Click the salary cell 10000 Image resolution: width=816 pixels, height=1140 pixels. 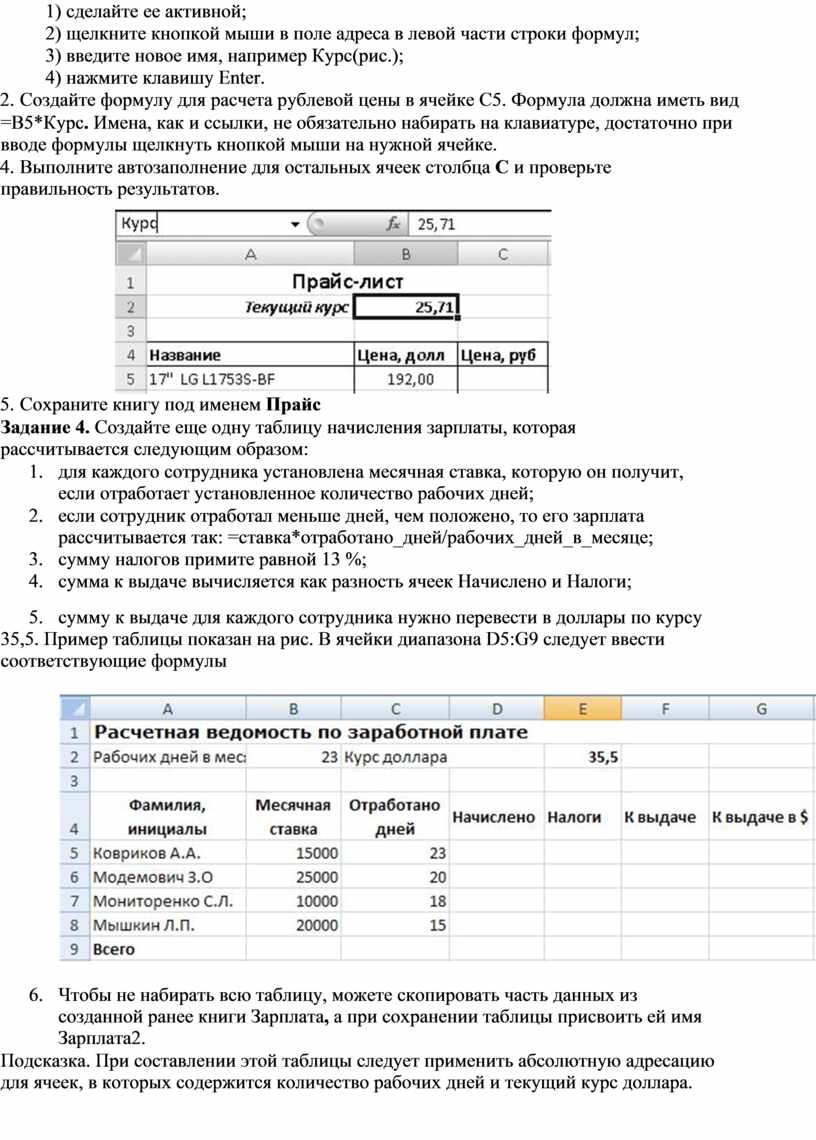click(x=293, y=901)
